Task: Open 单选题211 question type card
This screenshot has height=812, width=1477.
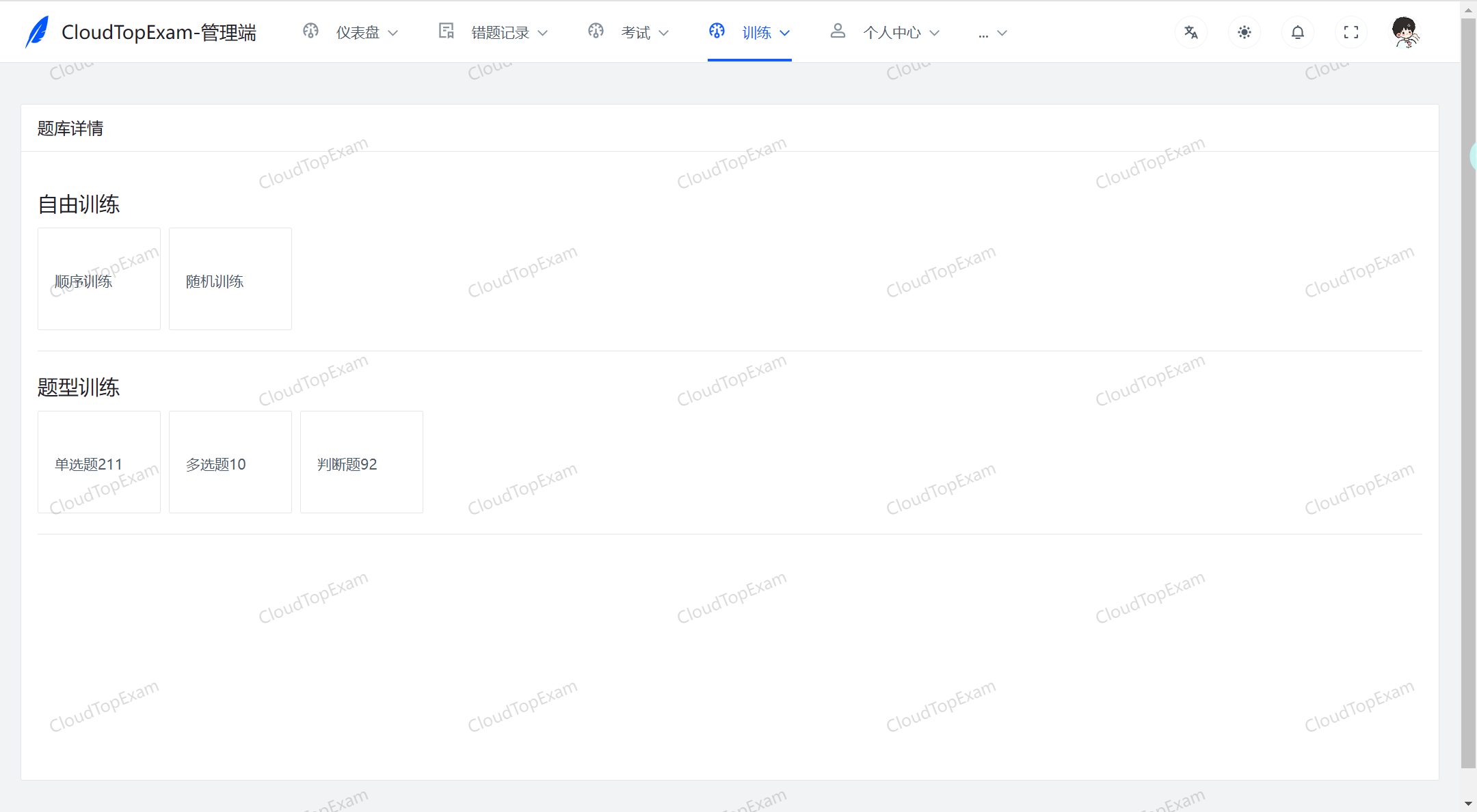Action: [x=99, y=462]
